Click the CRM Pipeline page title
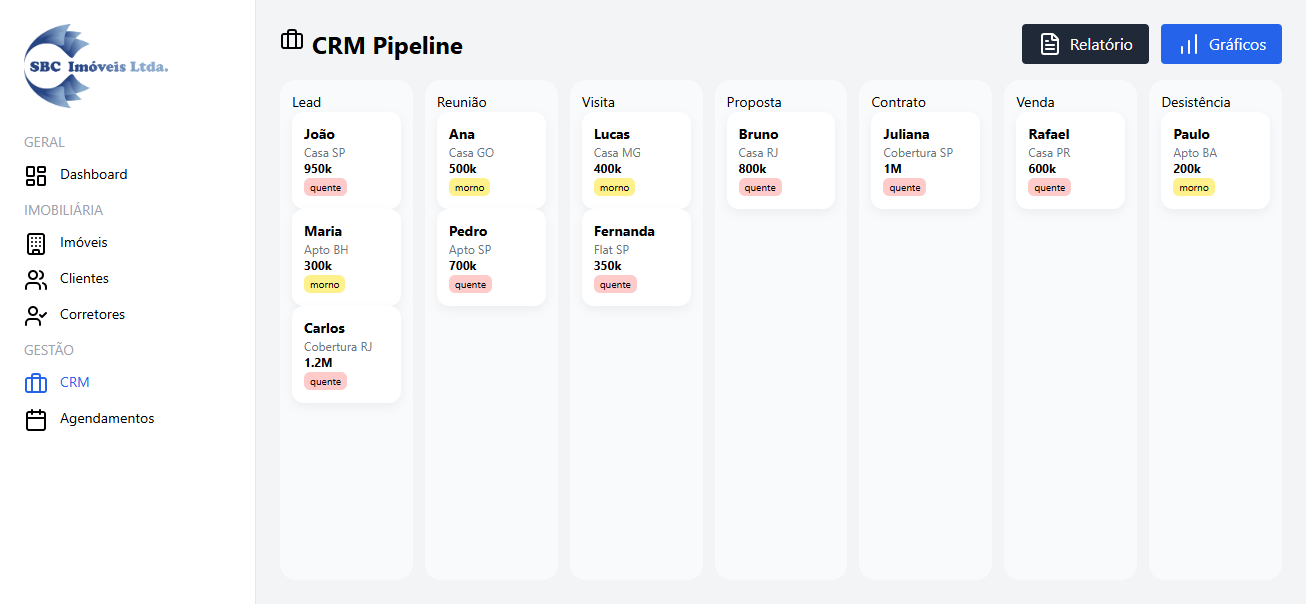 (387, 45)
